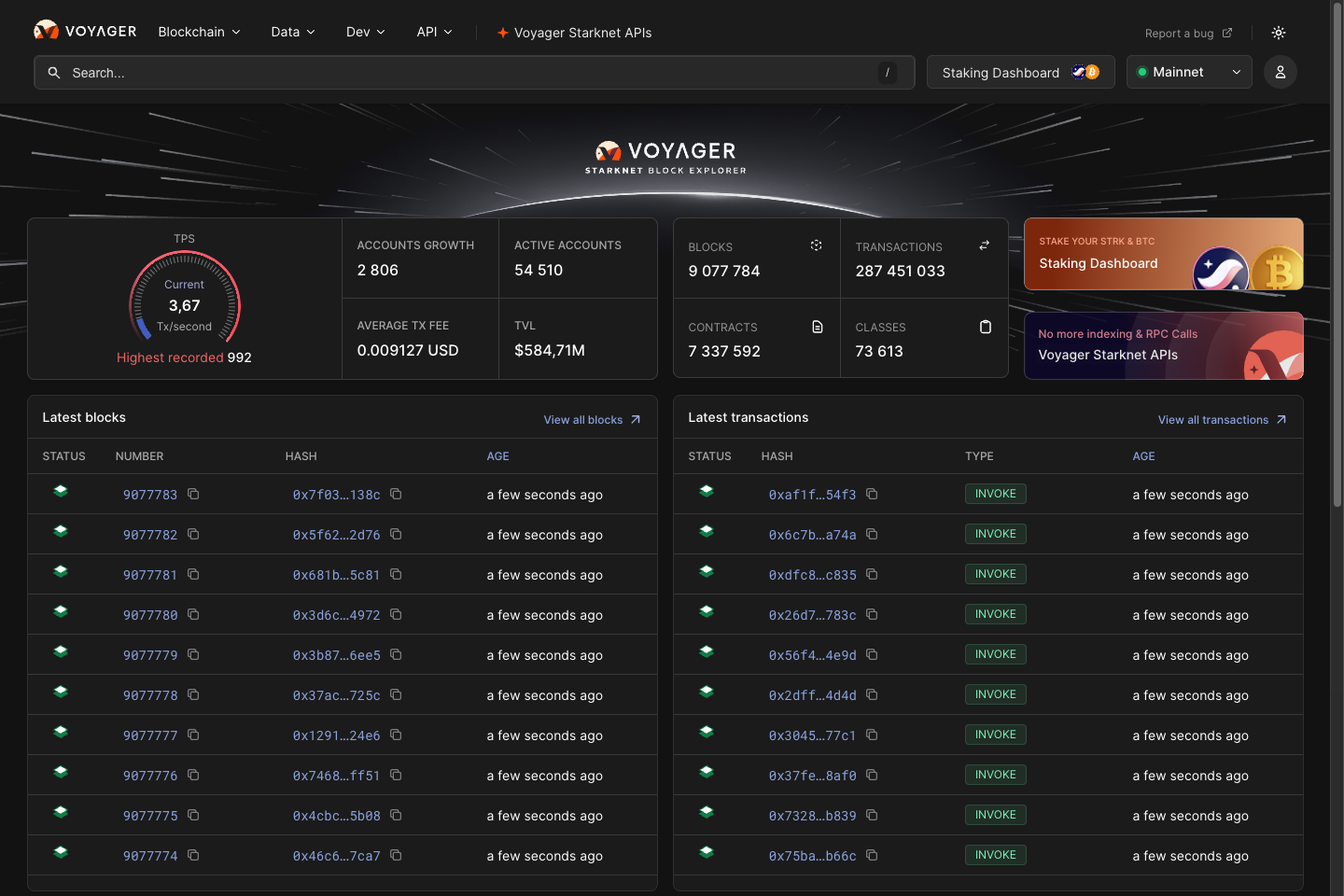This screenshot has width=1344, height=896.
Task: Open the Staking Dashboard promo banner
Action: click(x=1164, y=254)
